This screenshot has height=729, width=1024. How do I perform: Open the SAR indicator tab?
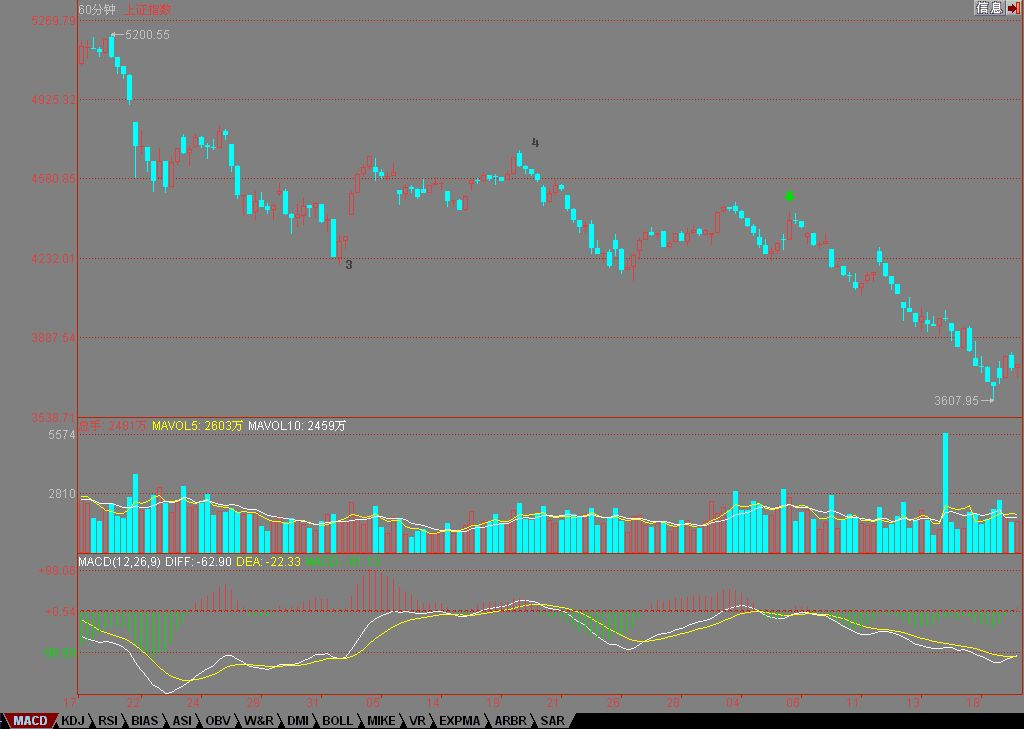click(x=551, y=721)
